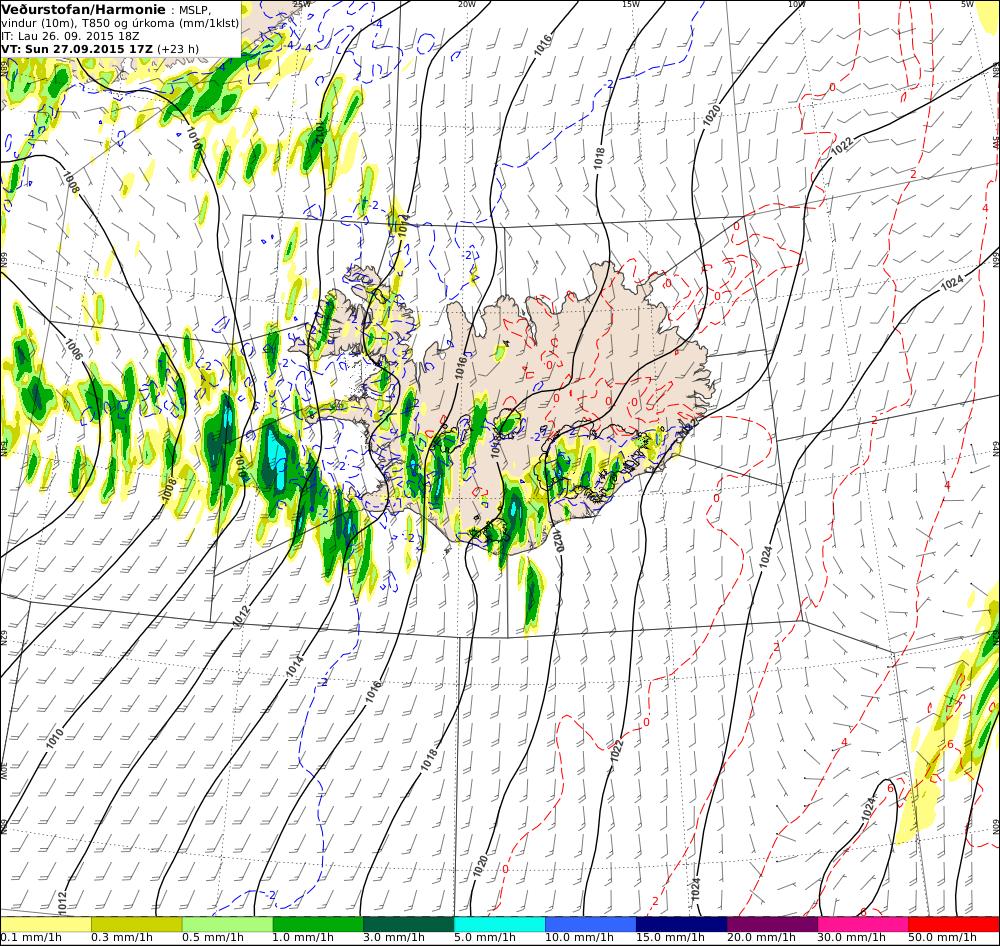1000x946 pixels.
Task: Select the '50.0 mm/1h' legend label
Action: pyautogui.click(x=943, y=938)
